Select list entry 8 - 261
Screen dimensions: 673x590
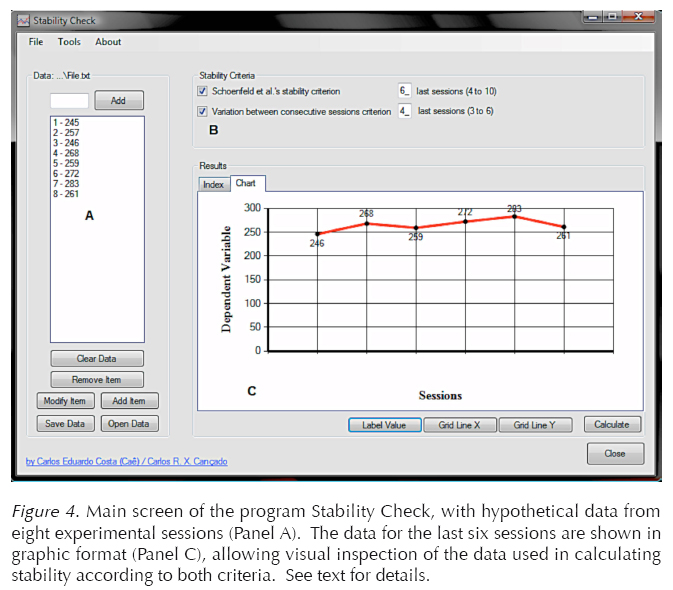[65, 194]
